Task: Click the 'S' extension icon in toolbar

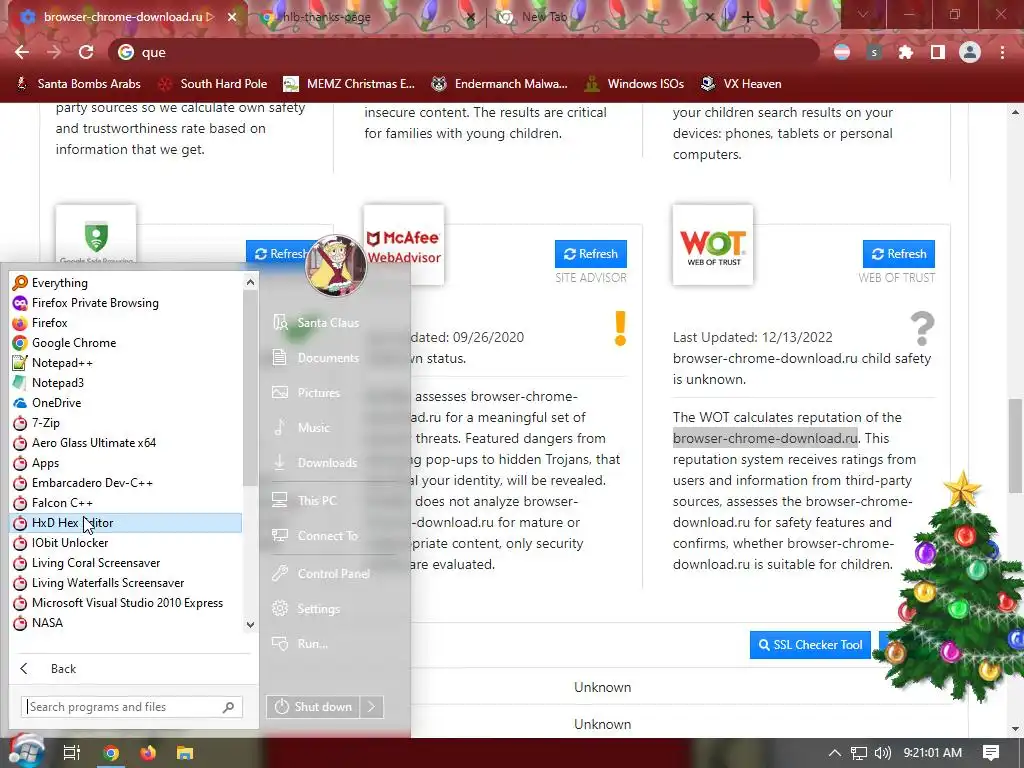Action: (x=874, y=52)
